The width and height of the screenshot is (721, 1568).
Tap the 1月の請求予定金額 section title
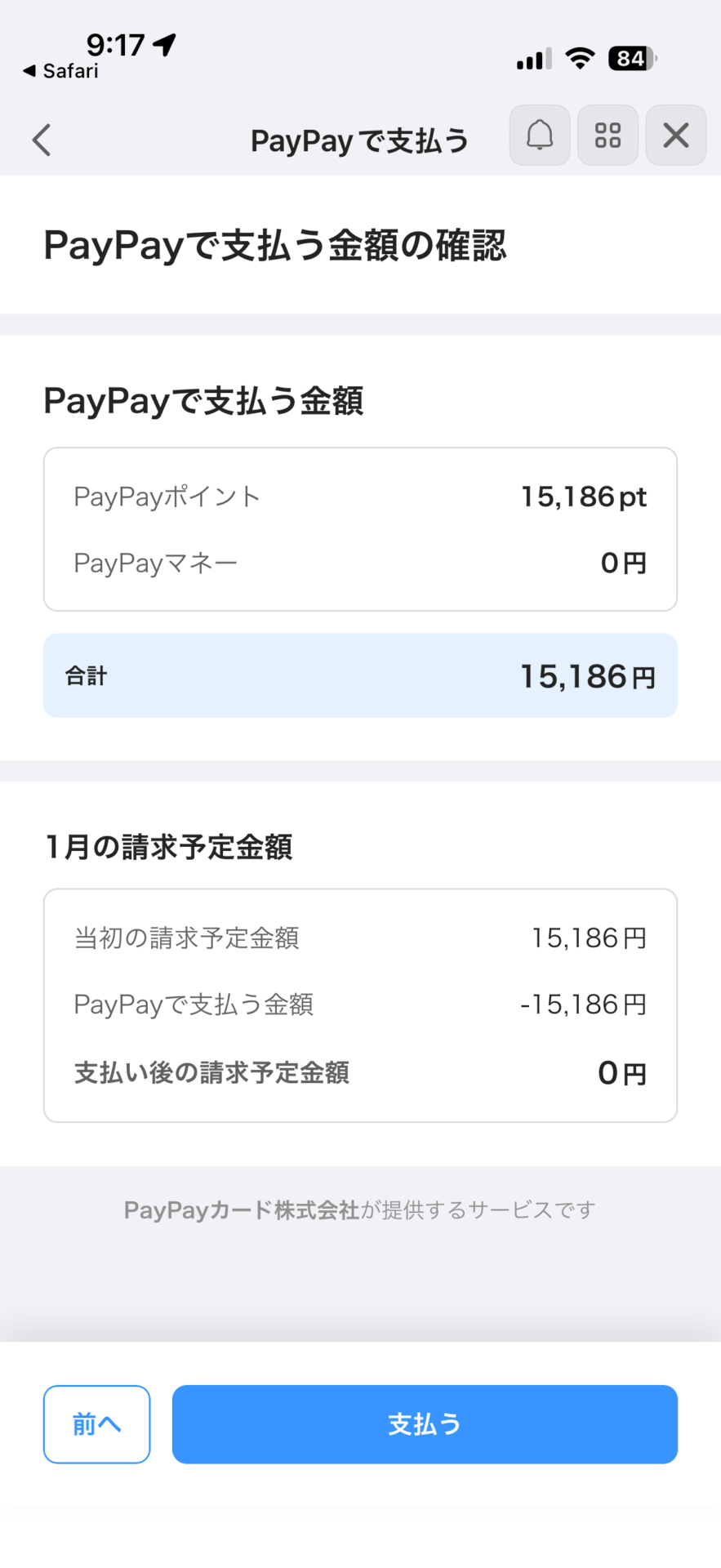pyautogui.click(x=169, y=848)
